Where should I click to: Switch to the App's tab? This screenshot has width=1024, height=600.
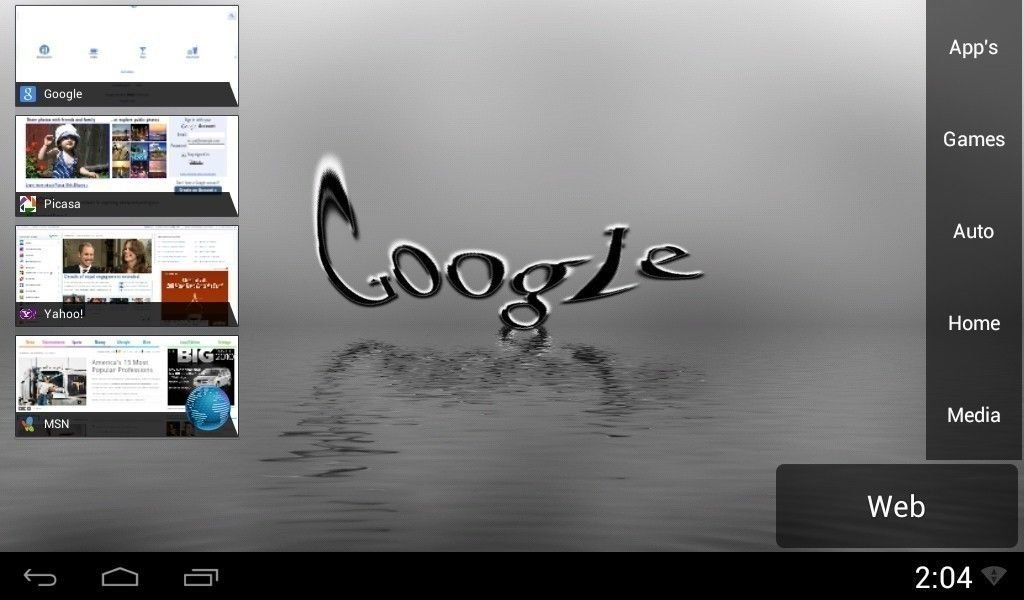973,48
